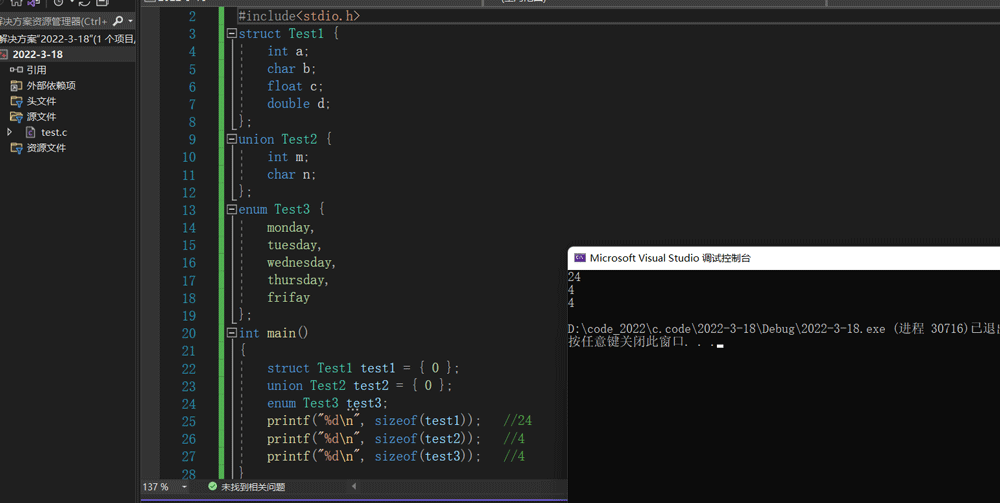Open the 137 % zoom level dropdown
This screenshot has height=503, width=1000.
(x=184, y=487)
